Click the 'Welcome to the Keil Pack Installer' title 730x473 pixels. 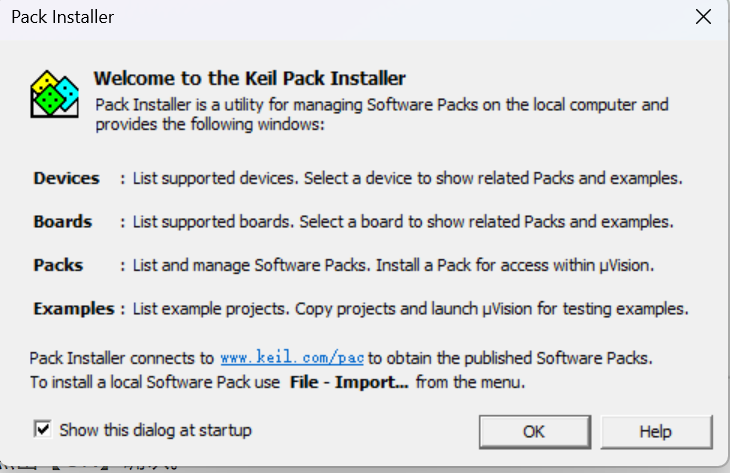pyautogui.click(x=250, y=78)
